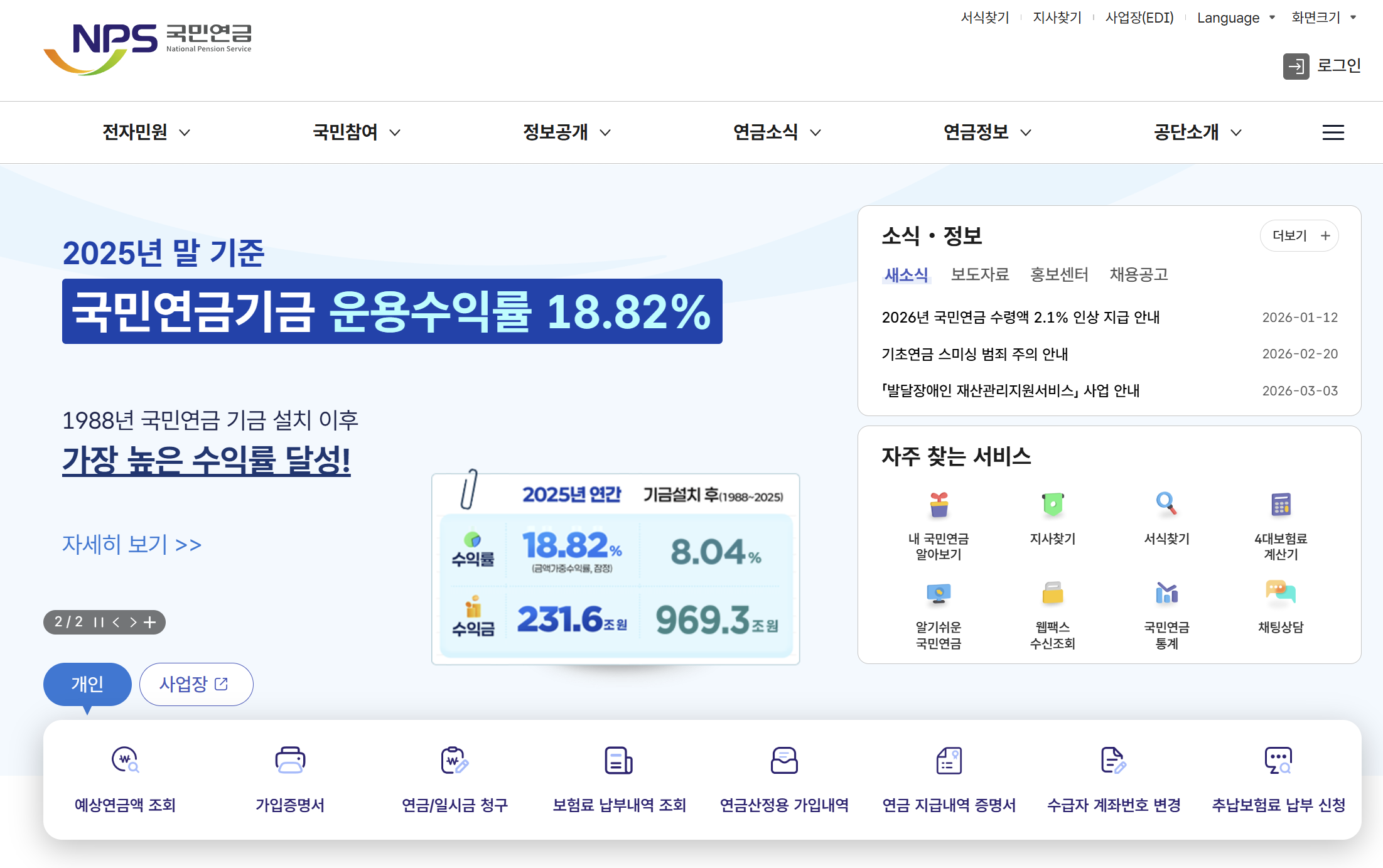
Task: Open 자세히 보기 link
Action: [132, 544]
